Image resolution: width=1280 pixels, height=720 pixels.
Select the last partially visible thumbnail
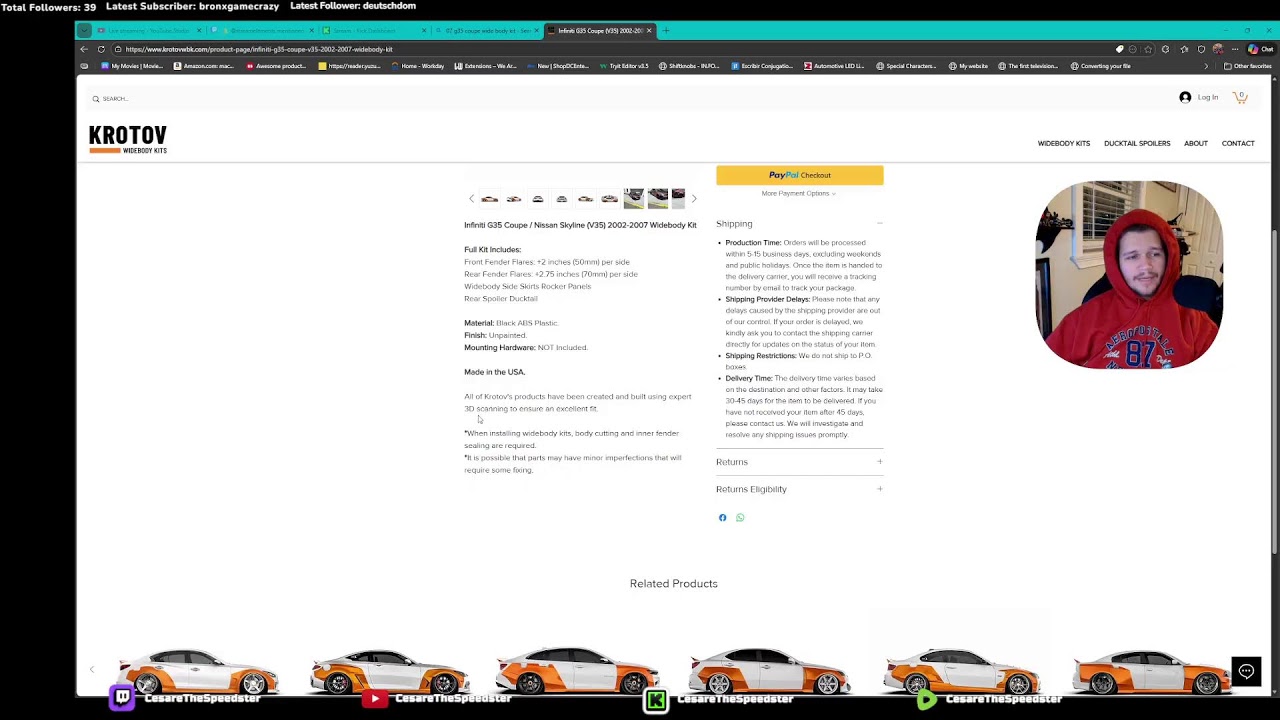pos(678,199)
